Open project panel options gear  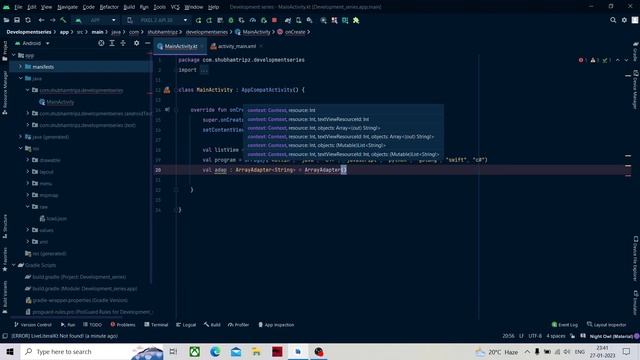(136, 43)
